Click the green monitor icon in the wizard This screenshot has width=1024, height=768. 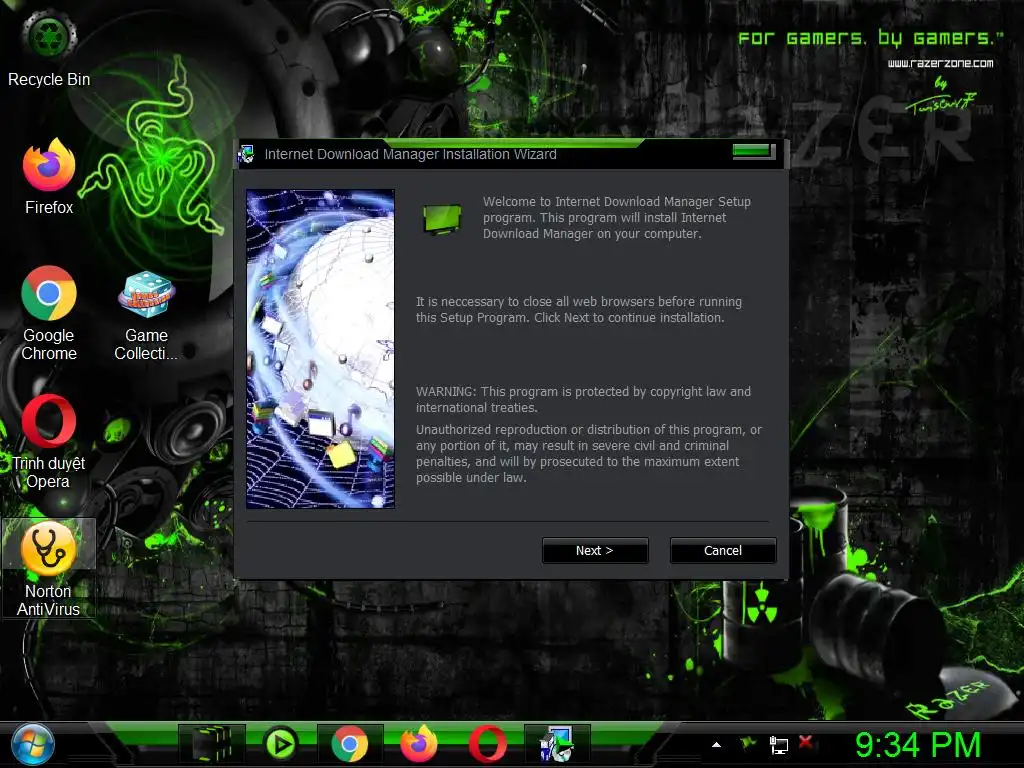442,219
